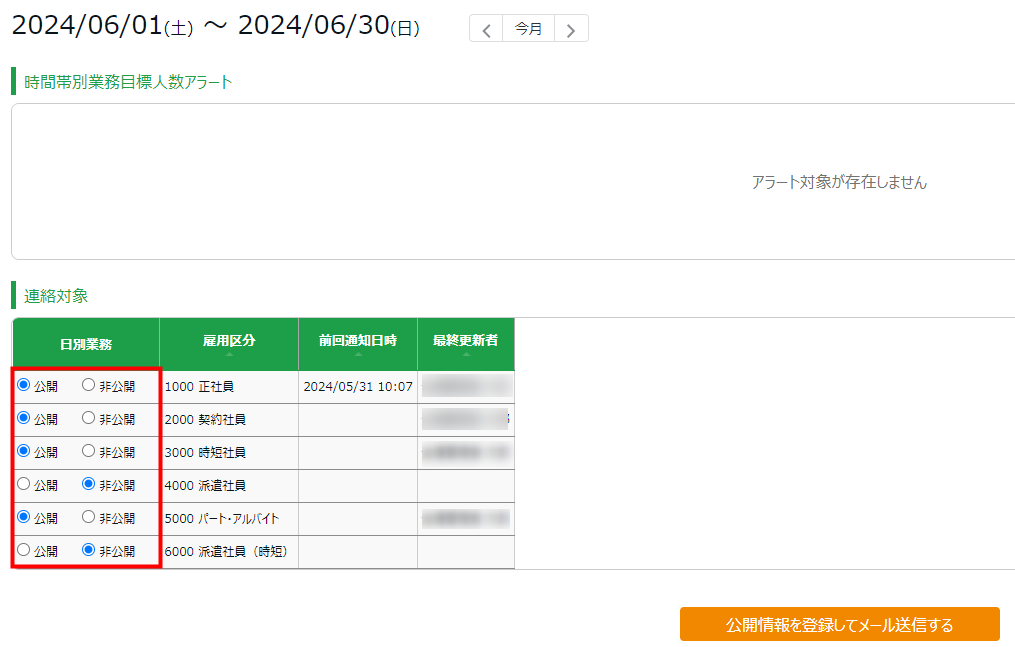The image size is (1015, 647).
Task: Select 公開 for 2000 契約社員
Action: pos(24,418)
